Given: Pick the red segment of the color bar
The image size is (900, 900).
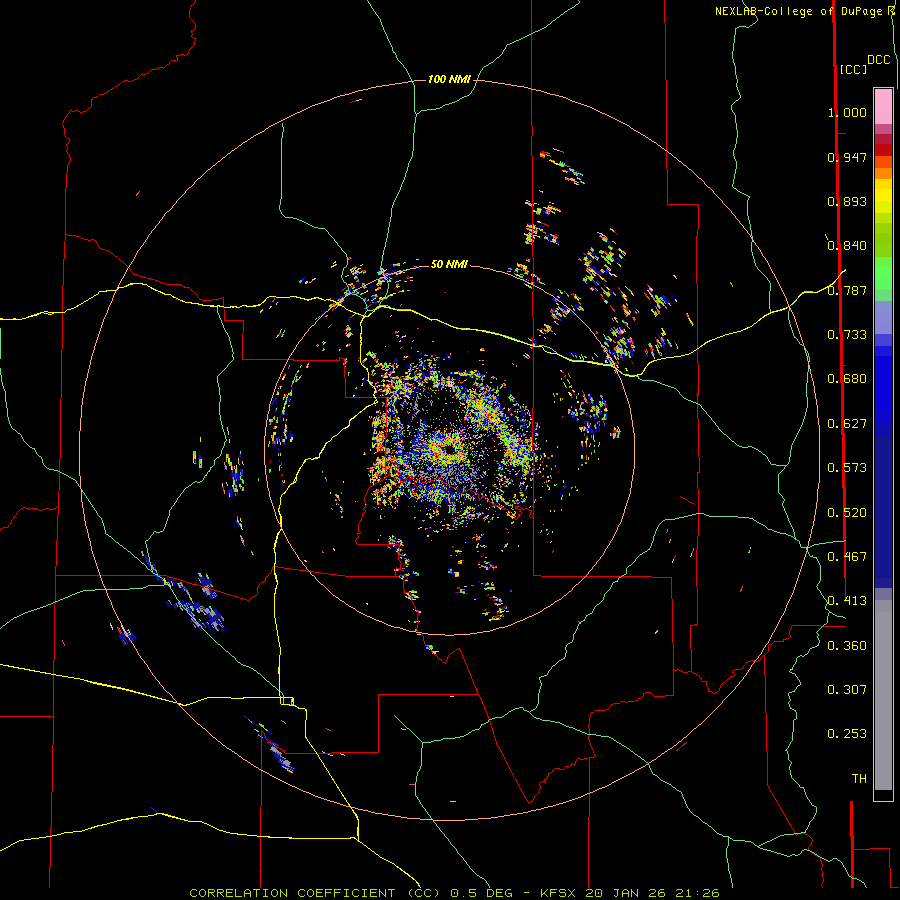Looking at the screenshot, I should pos(883,150).
